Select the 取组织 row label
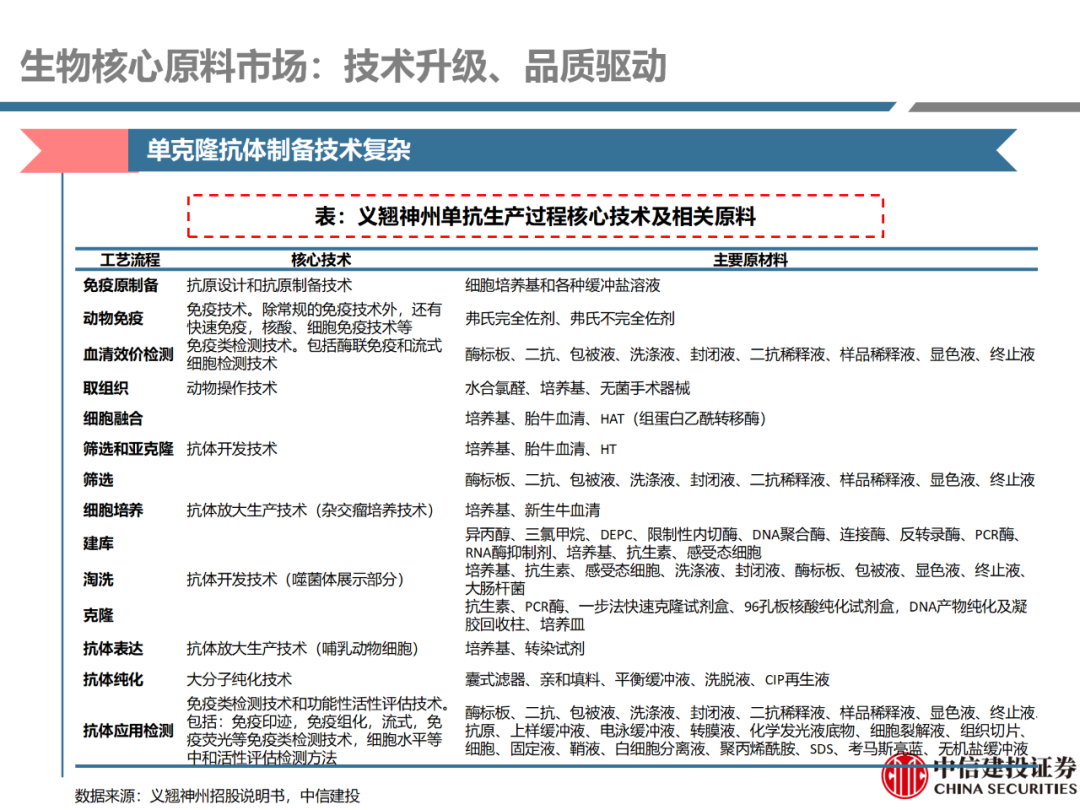The width and height of the screenshot is (1080, 810). 106,388
